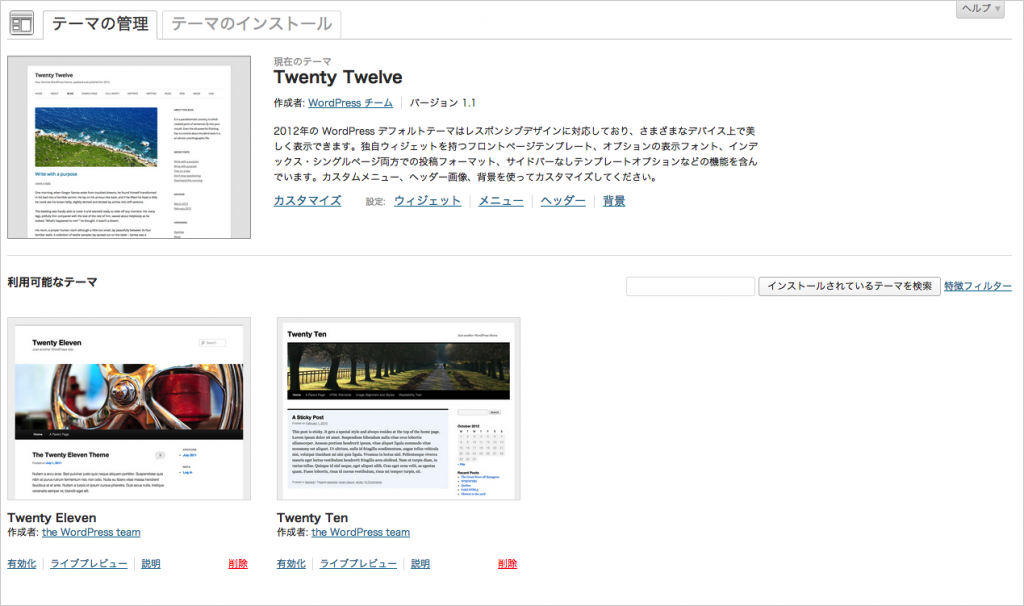This screenshot has width=1024, height=606.
Task: Show 説明 for Twenty Ten
Action: tap(421, 564)
